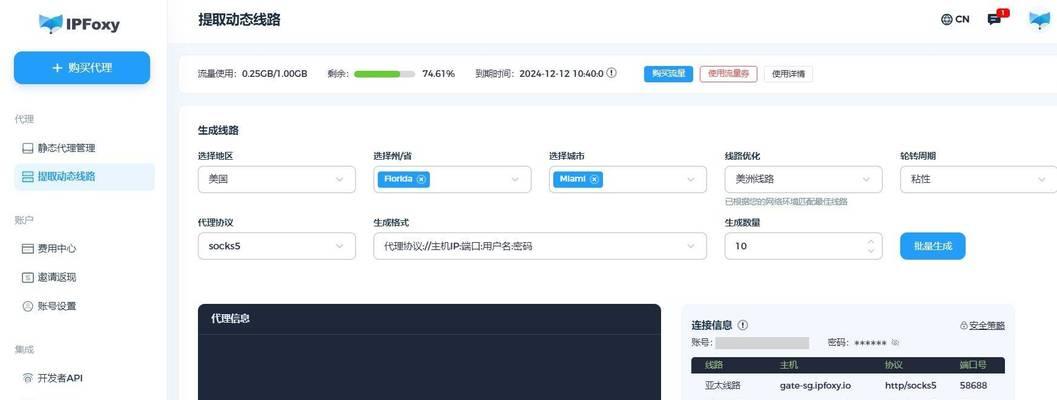The width and height of the screenshot is (1057, 400).
Task: Click the 账号设置 user icon
Action: point(28,306)
